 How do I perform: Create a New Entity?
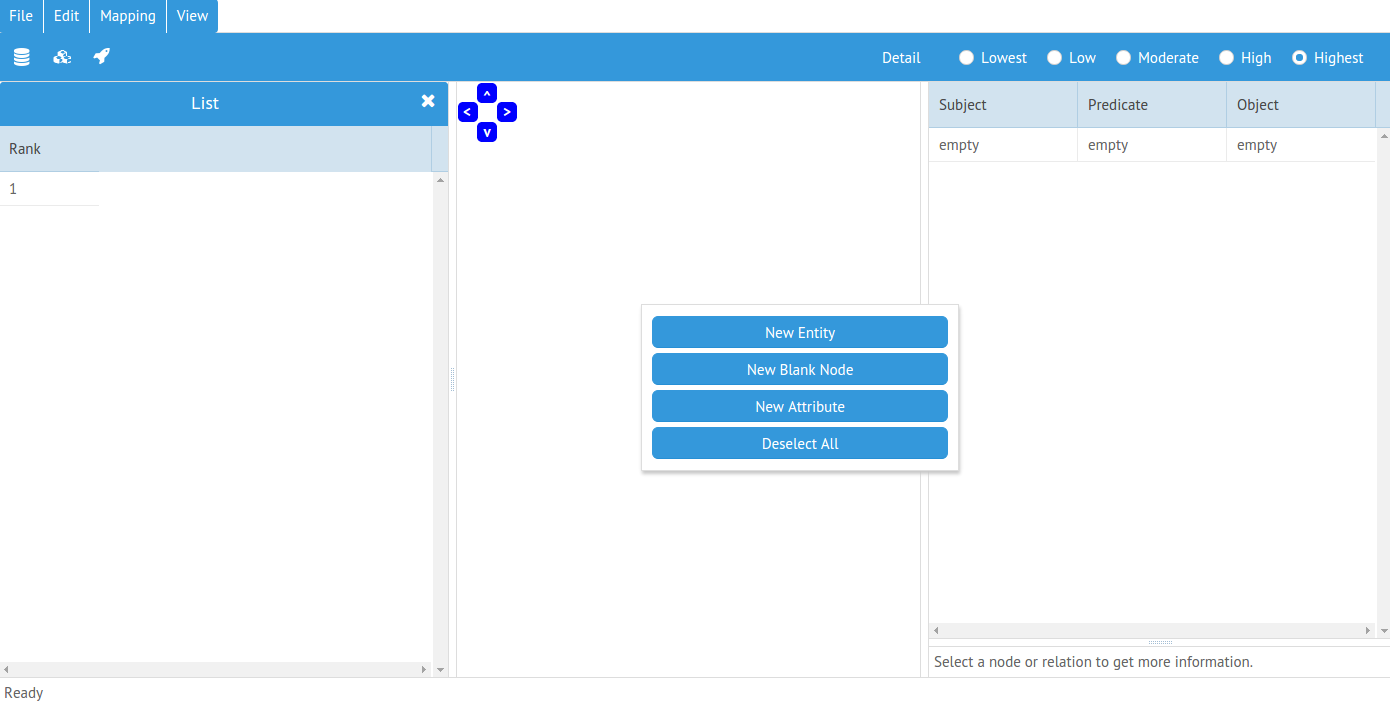point(799,333)
